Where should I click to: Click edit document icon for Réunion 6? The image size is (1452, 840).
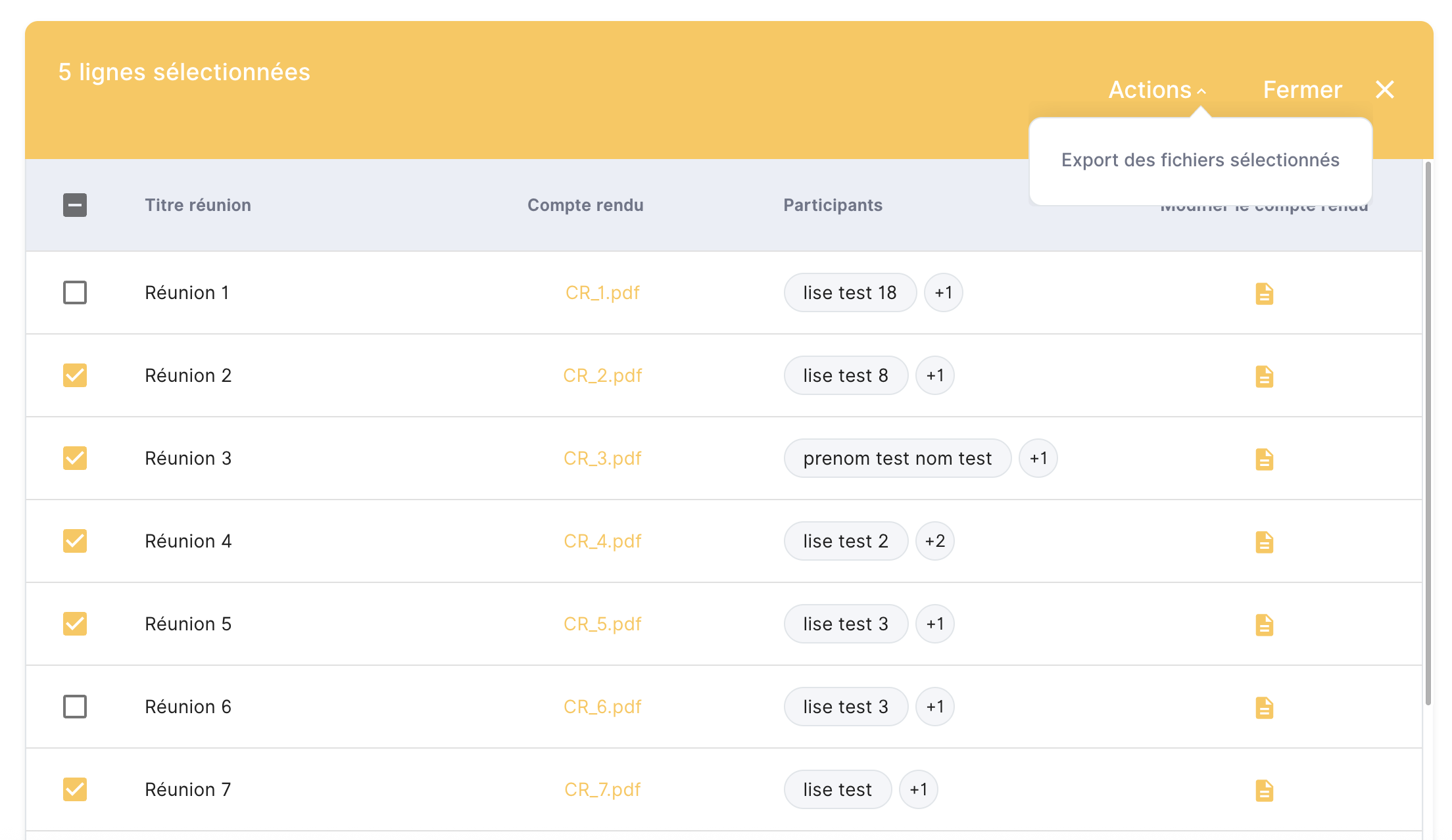click(x=1264, y=707)
